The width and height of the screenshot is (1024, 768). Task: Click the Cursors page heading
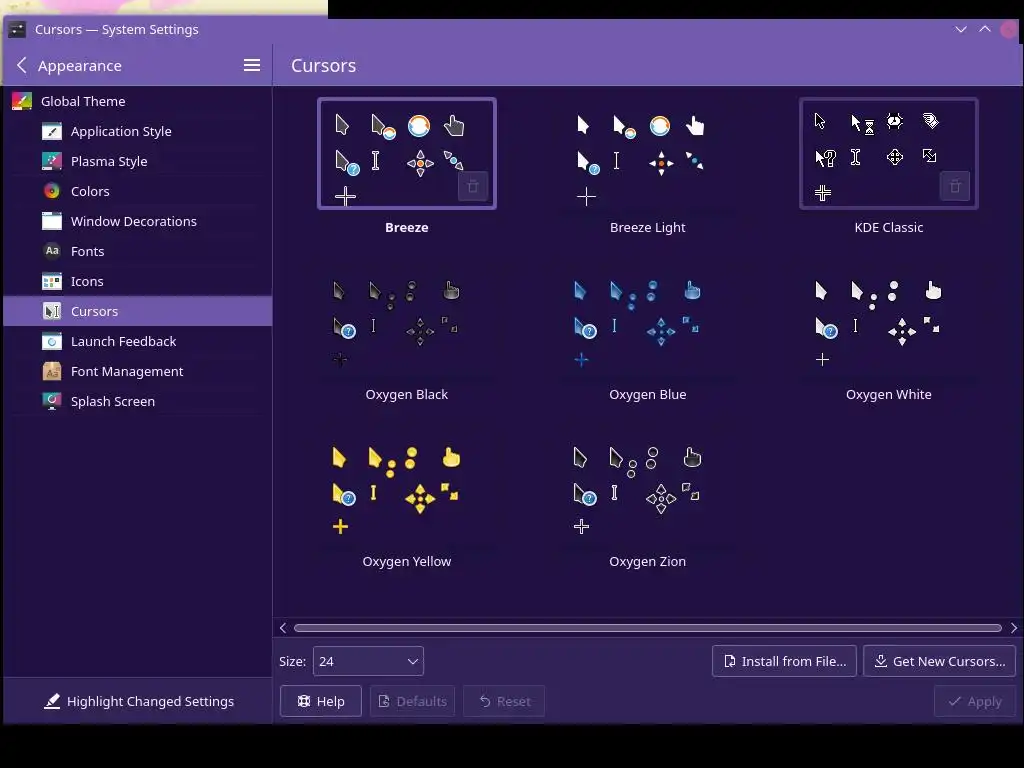[323, 65]
